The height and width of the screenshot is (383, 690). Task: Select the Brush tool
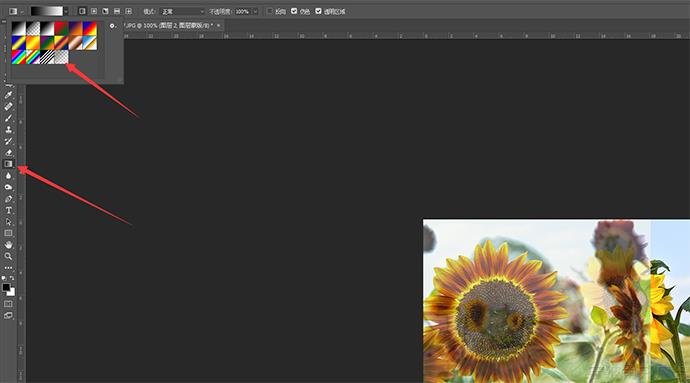[8, 118]
